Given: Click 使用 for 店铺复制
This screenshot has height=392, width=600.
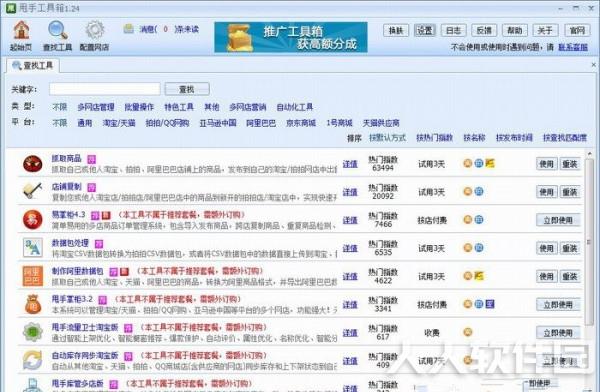Looking at the screenshot, I should pos(546,192).
